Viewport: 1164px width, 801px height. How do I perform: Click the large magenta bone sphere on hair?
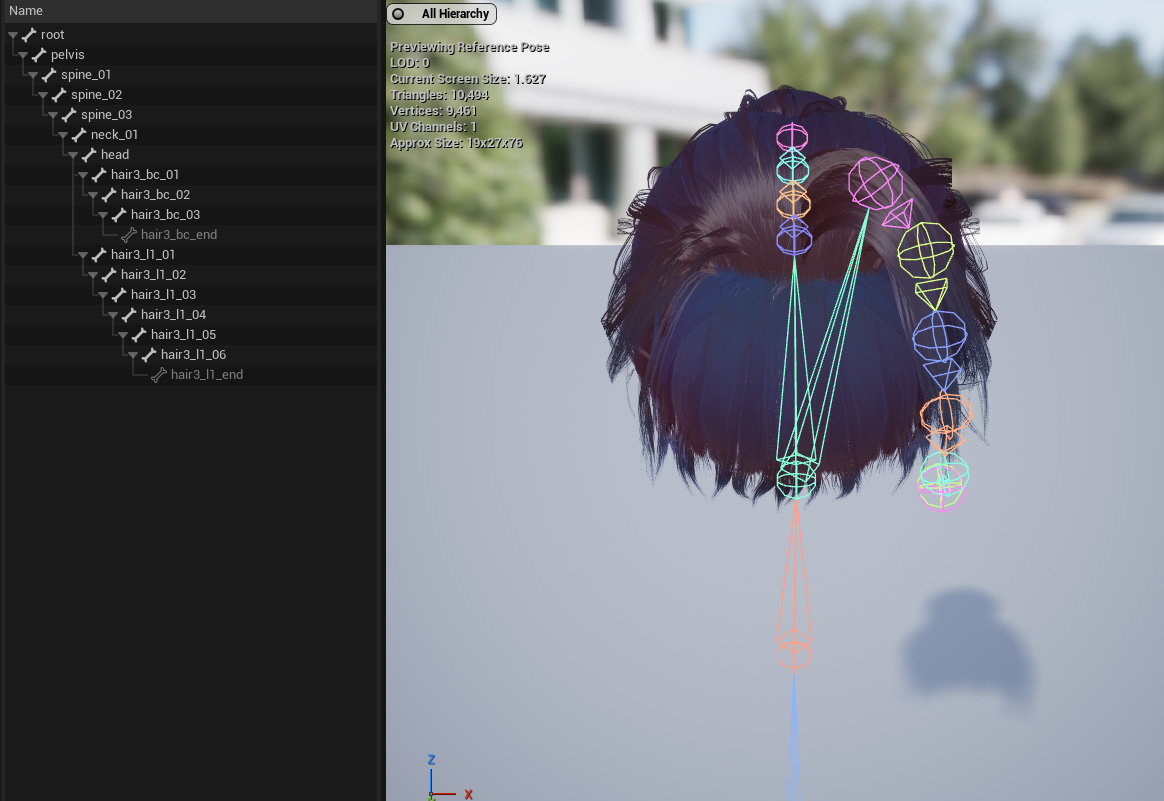tap(876, 183)
